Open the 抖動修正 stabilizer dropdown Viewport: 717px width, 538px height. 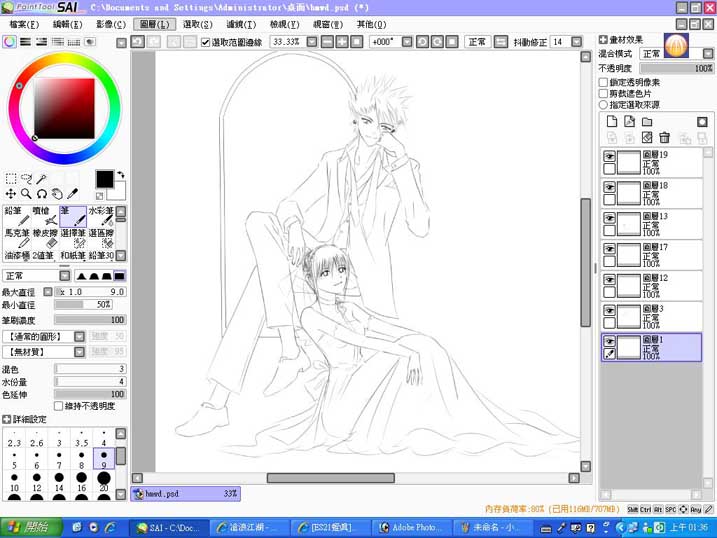577,42
